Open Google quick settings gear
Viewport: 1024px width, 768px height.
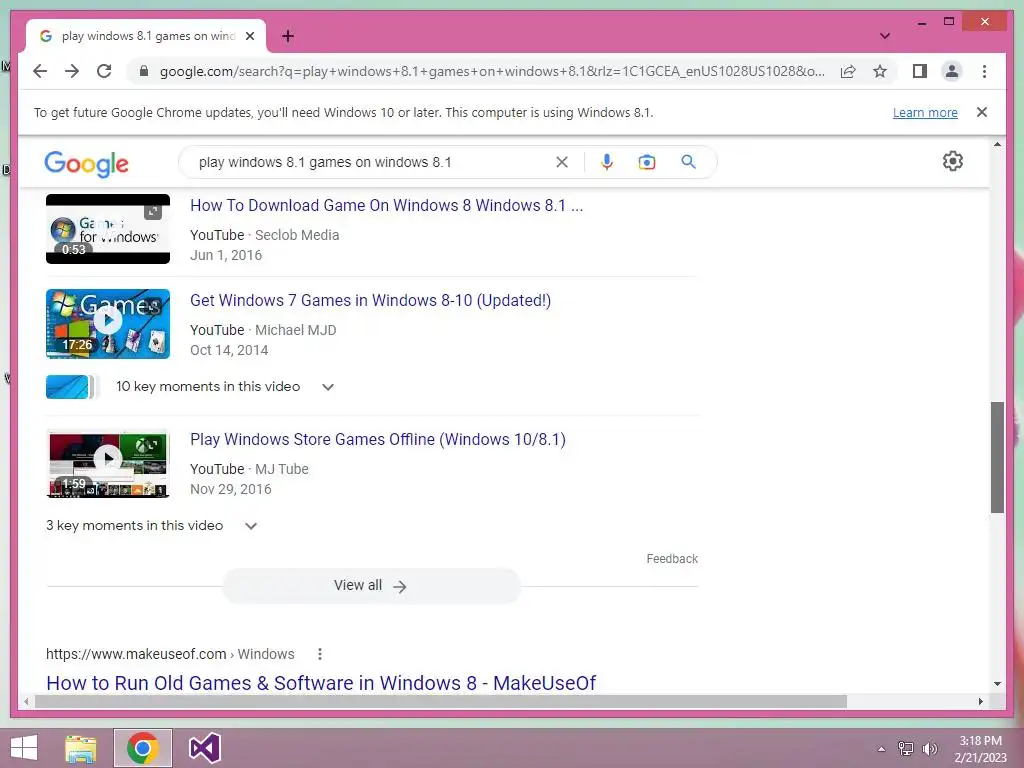pos(953,161)
